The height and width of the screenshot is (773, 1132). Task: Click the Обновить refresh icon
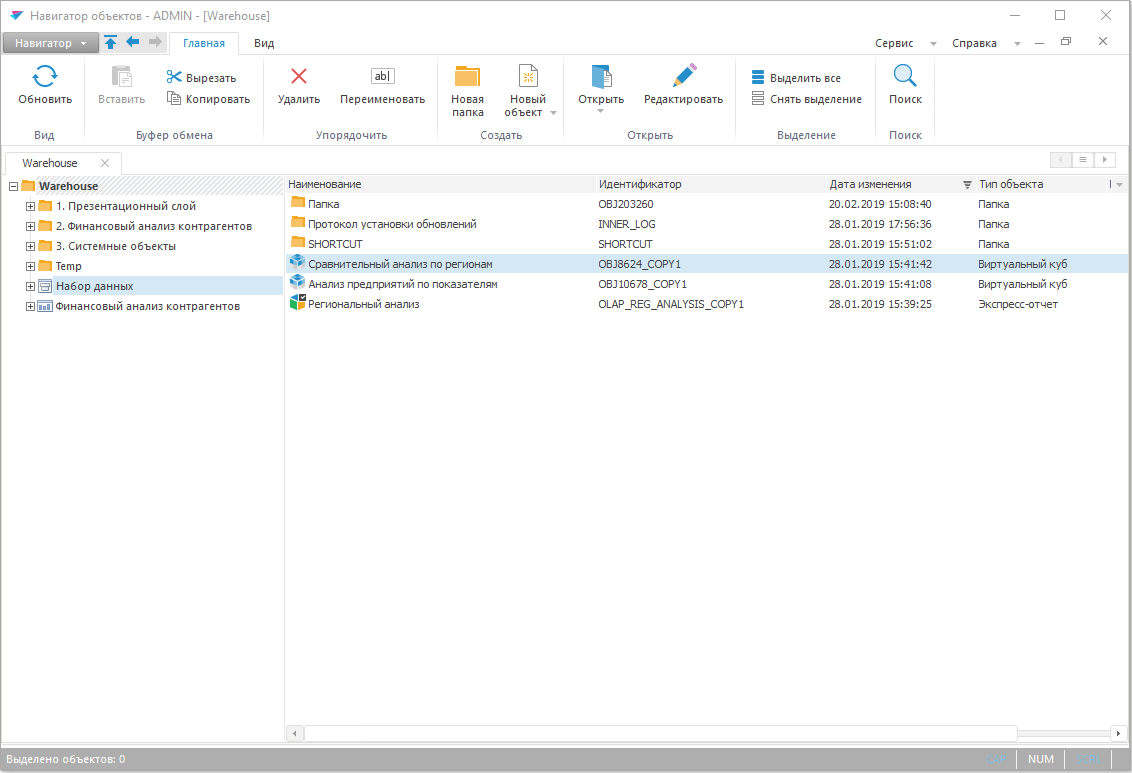point(45,77)
